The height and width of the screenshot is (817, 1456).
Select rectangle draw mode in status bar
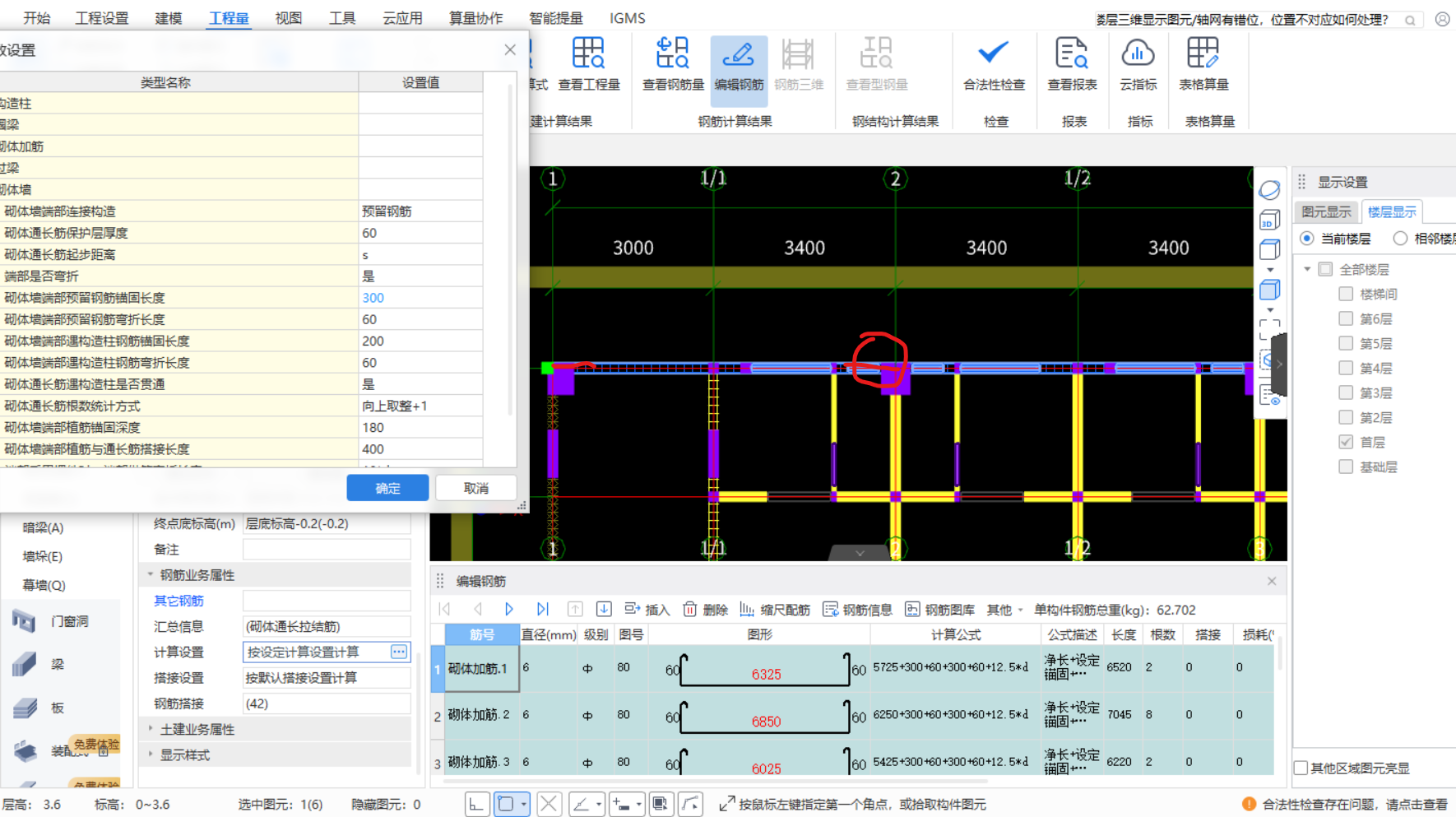(506, 804)
